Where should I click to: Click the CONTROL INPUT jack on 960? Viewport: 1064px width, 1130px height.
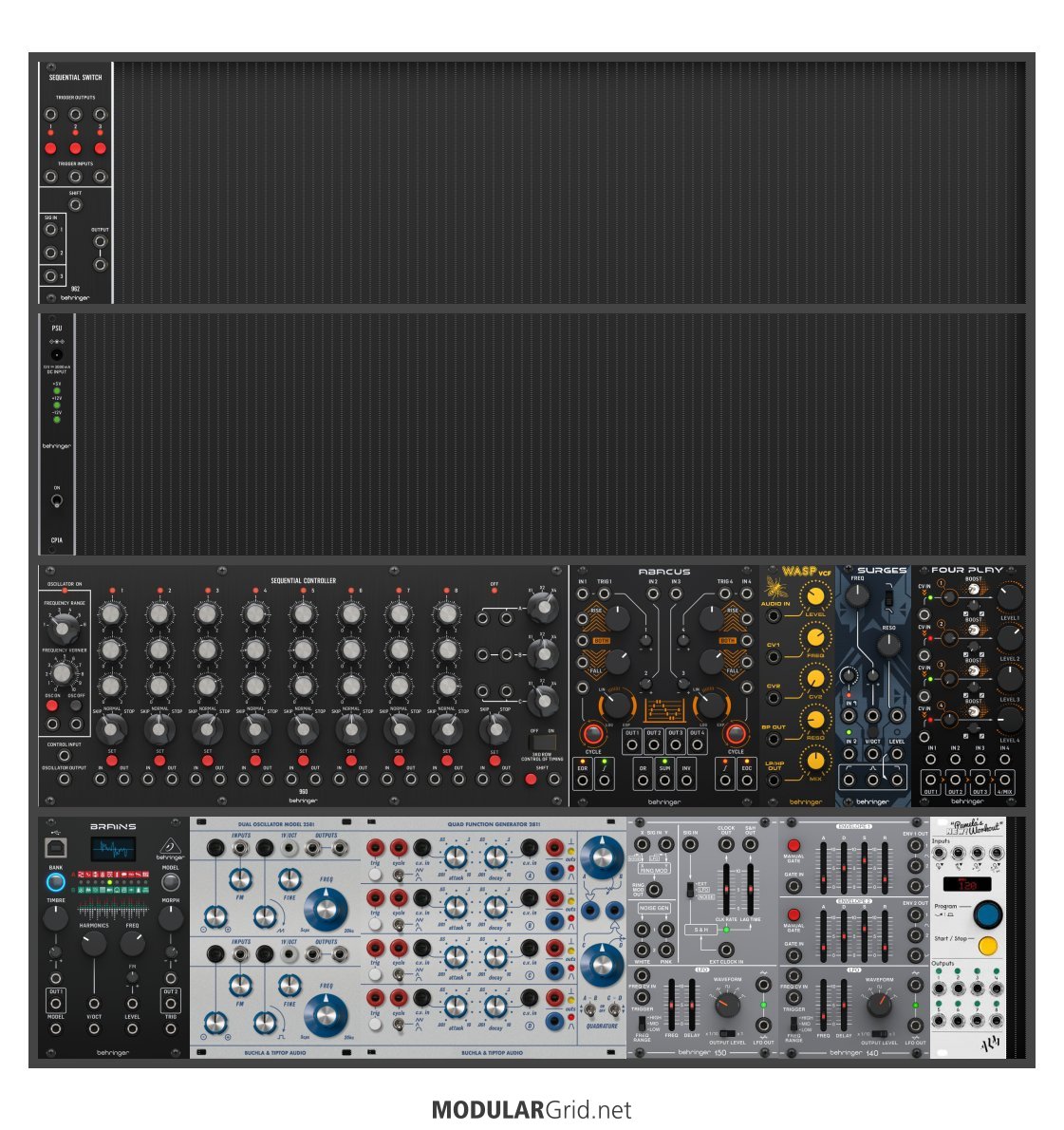click(x=65, y=755)
